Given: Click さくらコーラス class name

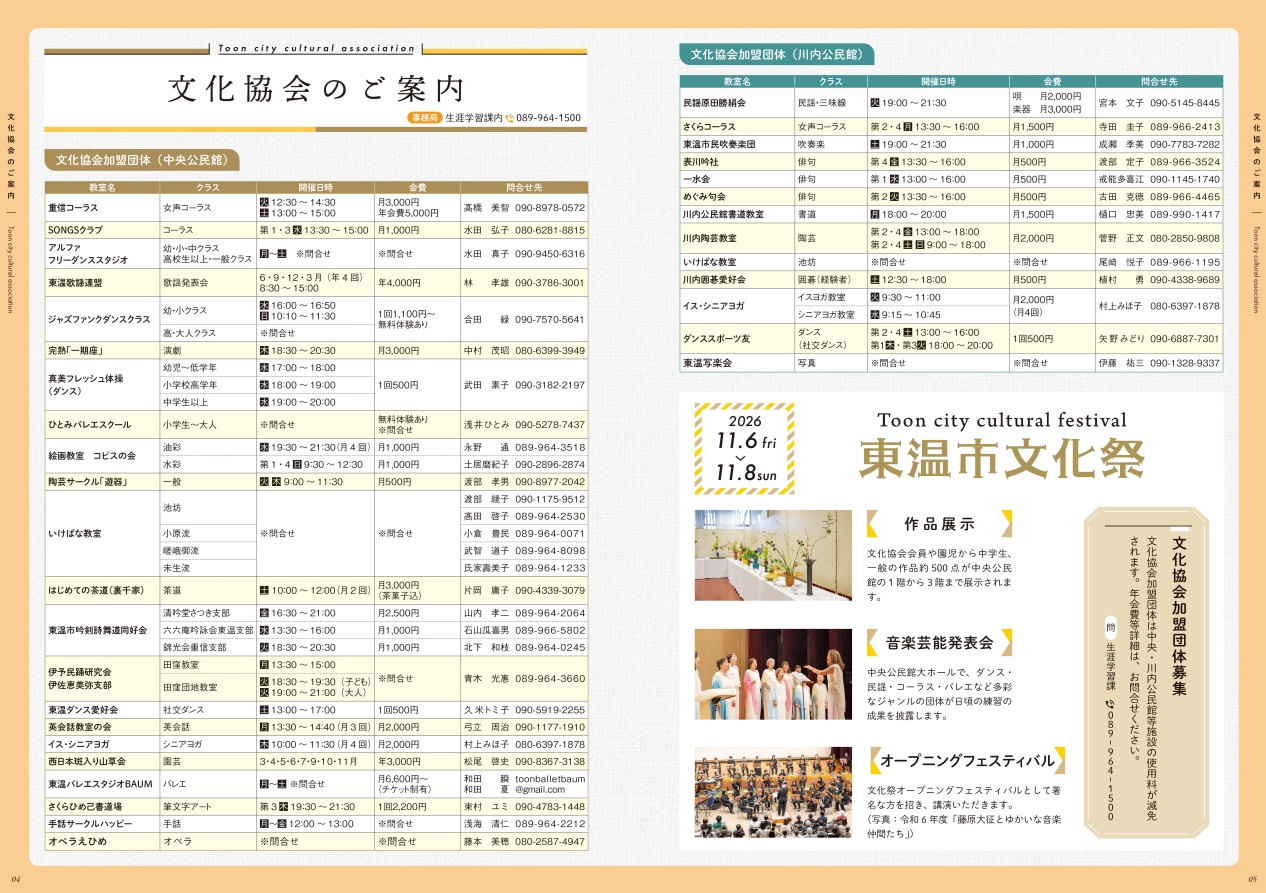Looking at the screenshot, I should (x=710, y=128).
